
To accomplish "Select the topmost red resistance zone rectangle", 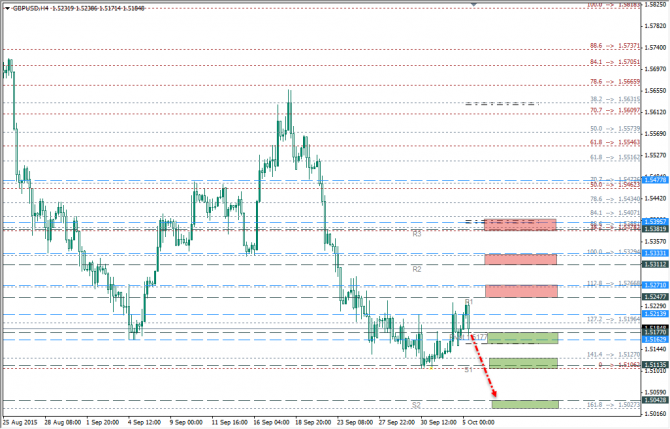I will [520, 225].
